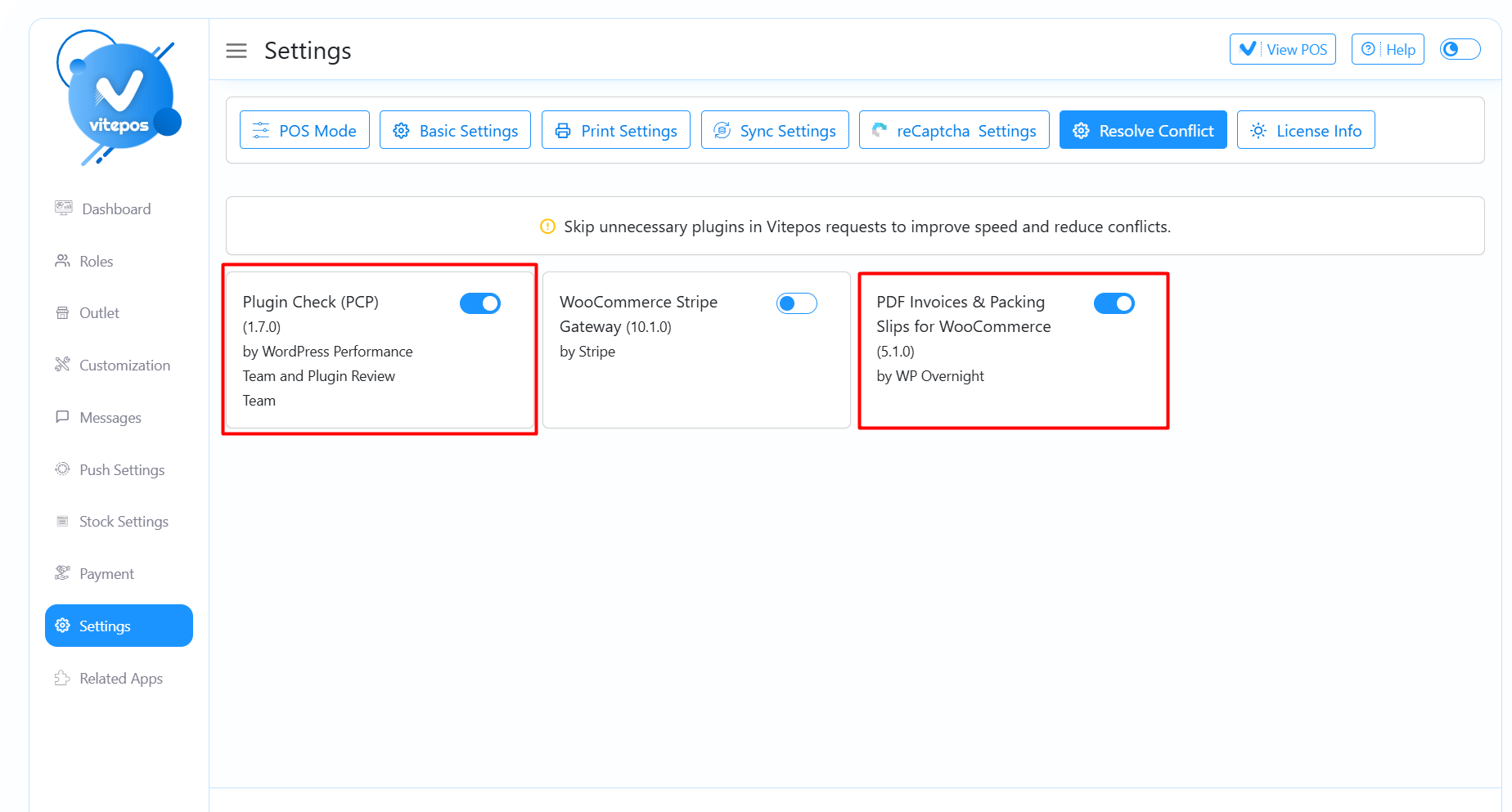Switch to Basic Settings tab
Image resolution: width=1512 pixels, height=812 pixels.
click(x=455, y=130)
